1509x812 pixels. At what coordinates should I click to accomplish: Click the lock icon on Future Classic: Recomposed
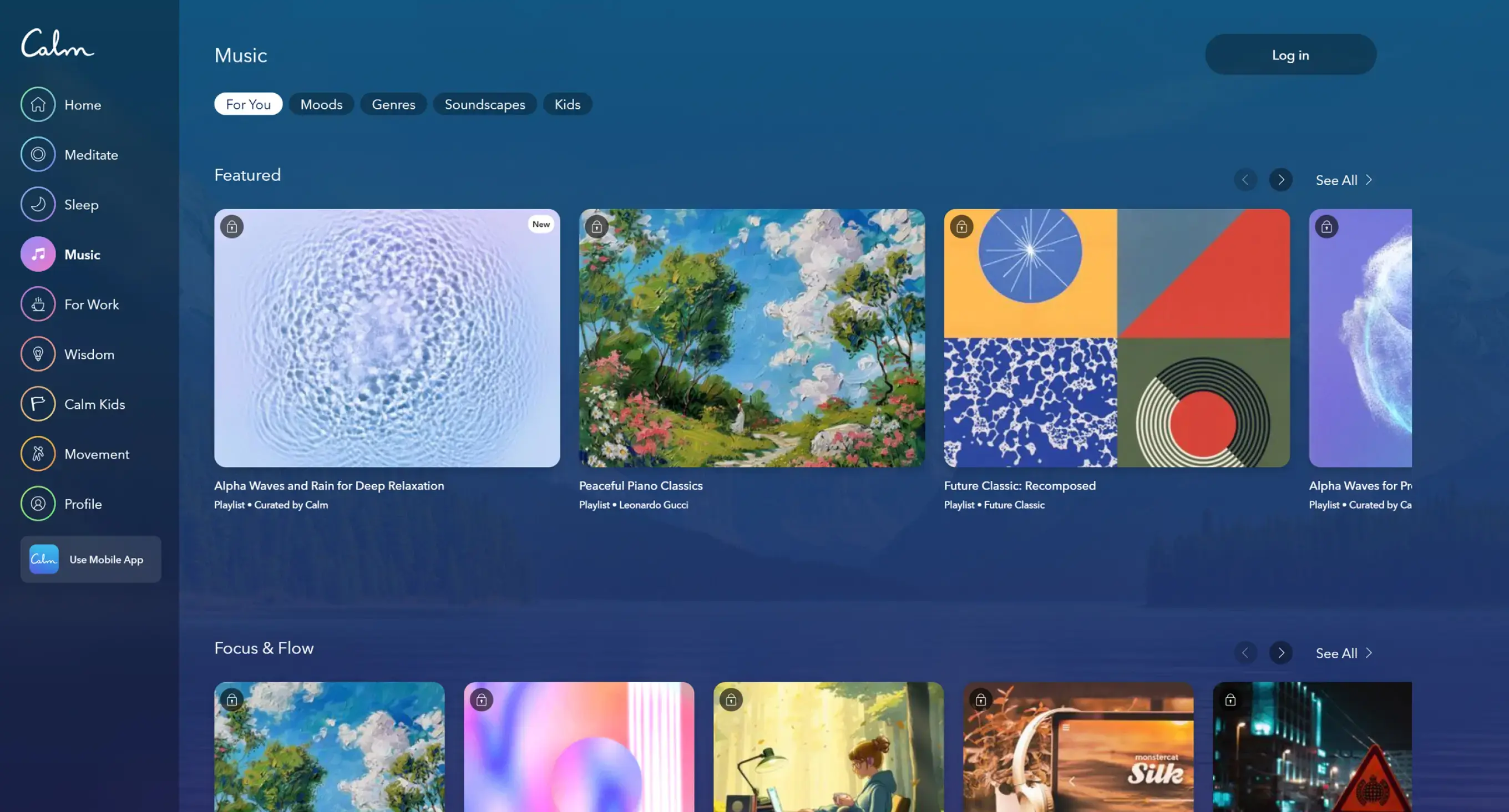click(x=961, y=227)
